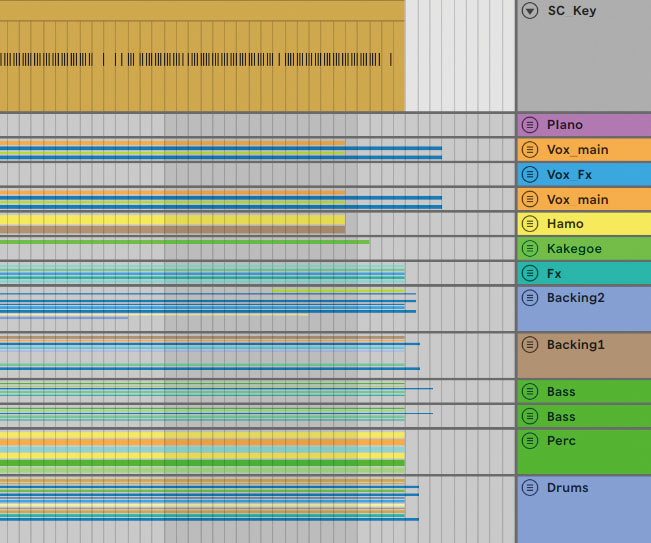Select the yellow Hamo clip
The width and height of the screenshot is (651, 543).
[172, 220]
